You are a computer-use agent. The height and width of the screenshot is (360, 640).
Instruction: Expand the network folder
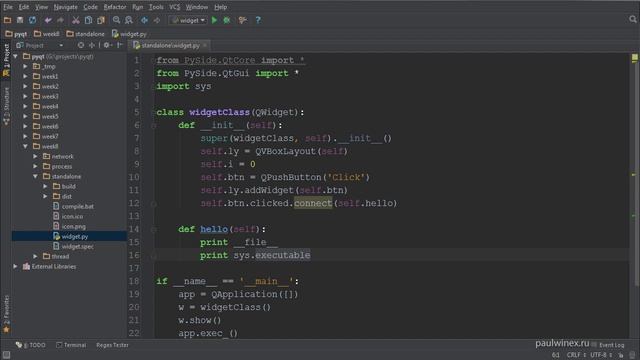click(x=36, y=156)
